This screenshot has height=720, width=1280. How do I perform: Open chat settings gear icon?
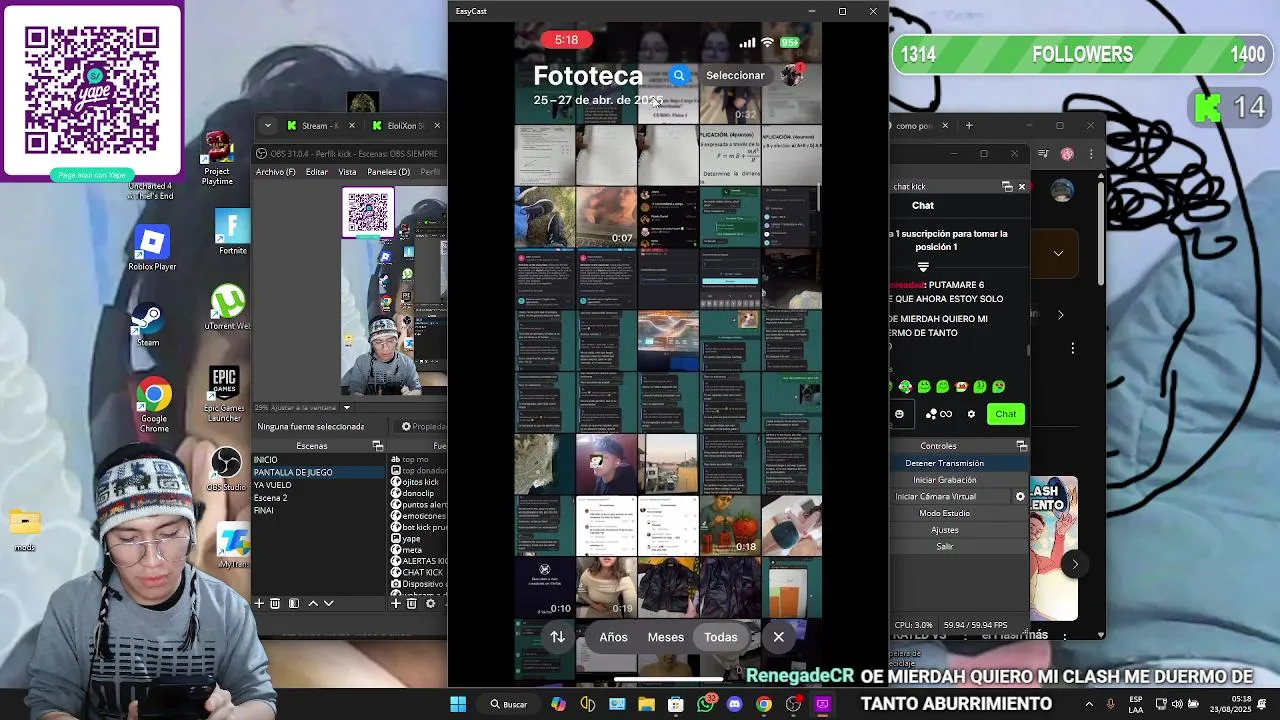click(x=971, y=414)
